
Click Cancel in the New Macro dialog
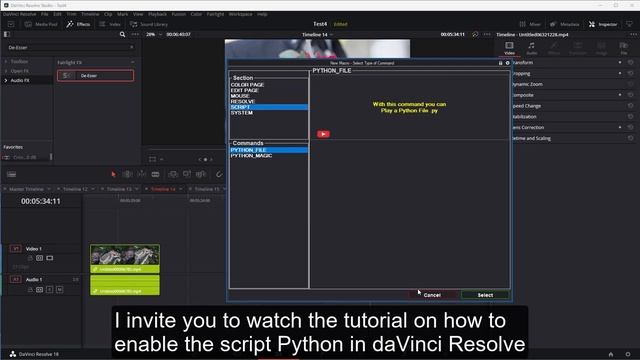432,295
